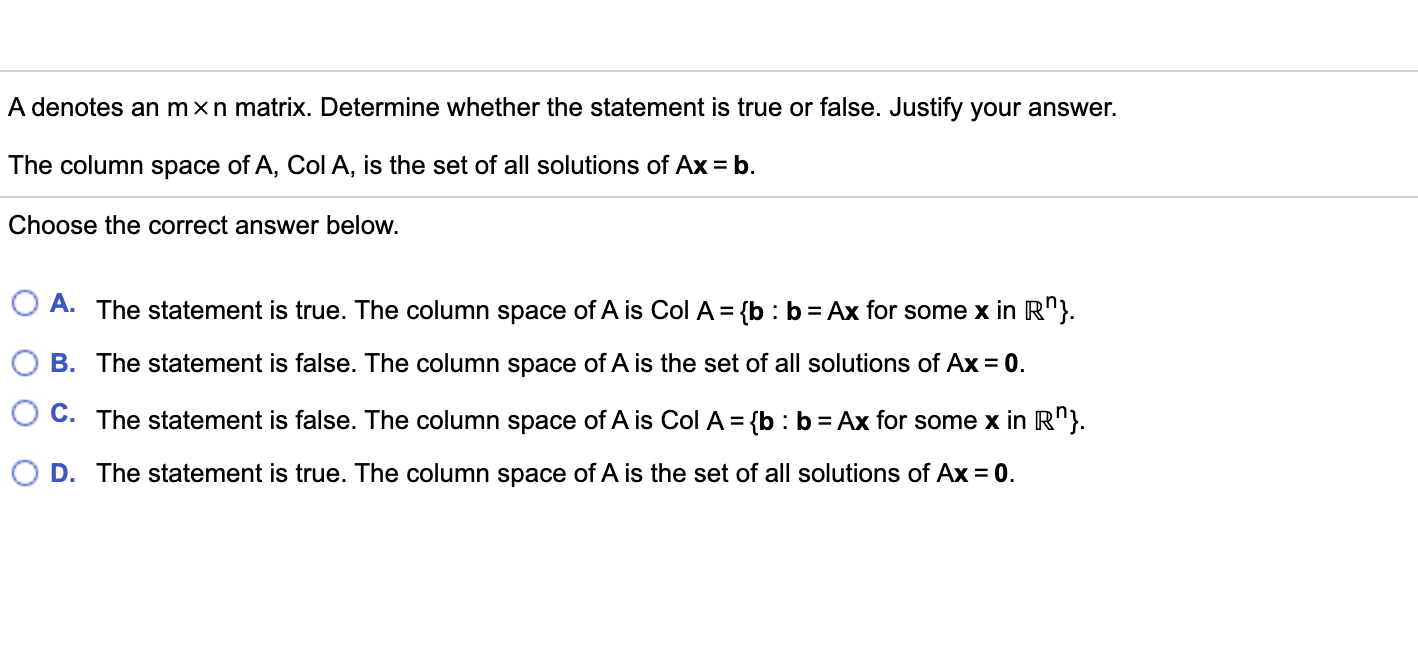
Task: Select the radio button for option D
Action: 25,472
